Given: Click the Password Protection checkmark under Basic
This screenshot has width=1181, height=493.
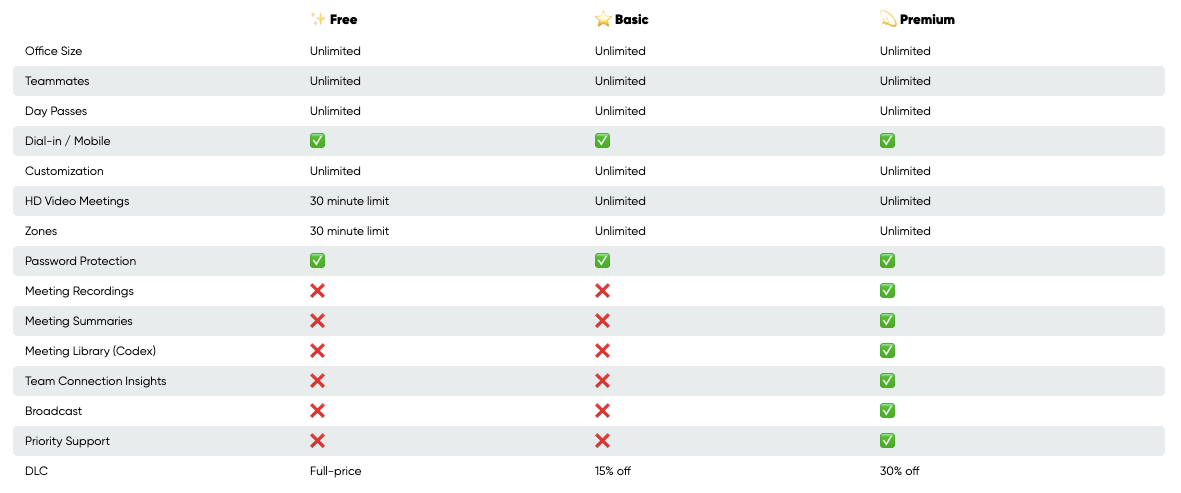Looking at the screenshot, I should tap(603, 261).
